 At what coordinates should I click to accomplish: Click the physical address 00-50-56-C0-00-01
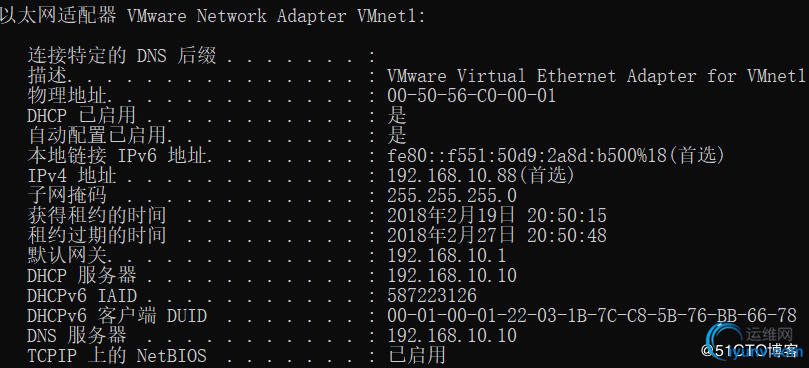point(472,95)
